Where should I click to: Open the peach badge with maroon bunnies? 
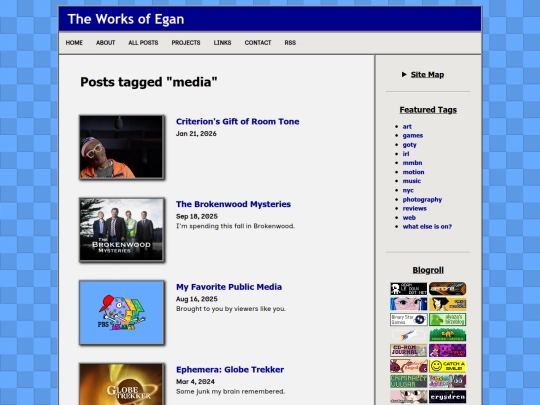tap(408, 366)
